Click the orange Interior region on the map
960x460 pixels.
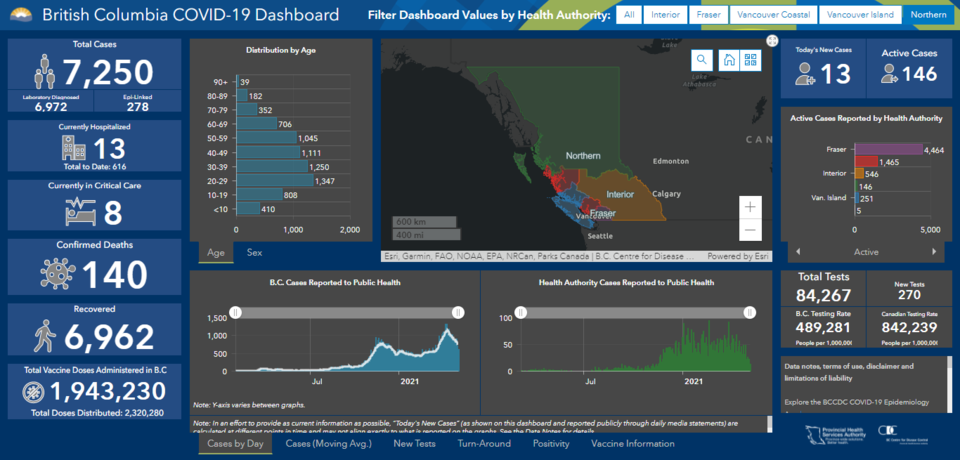click(621, 195)
